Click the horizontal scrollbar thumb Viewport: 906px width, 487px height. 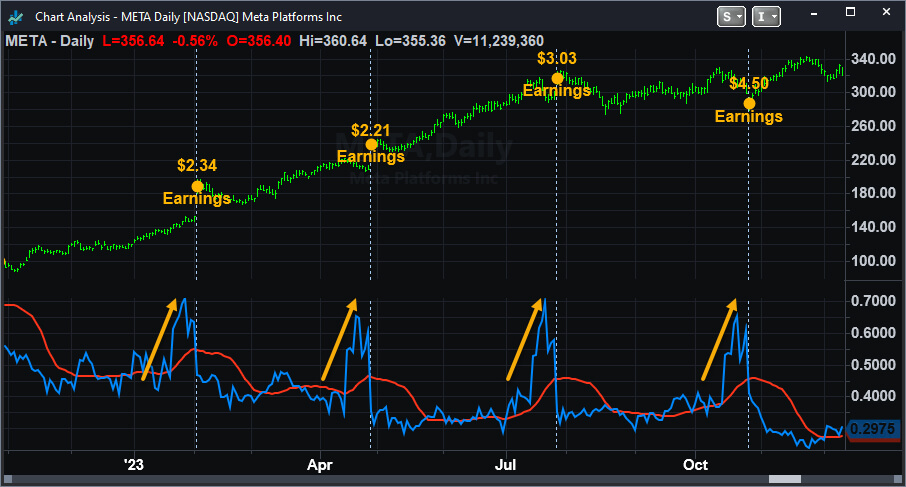pos(785,479)
